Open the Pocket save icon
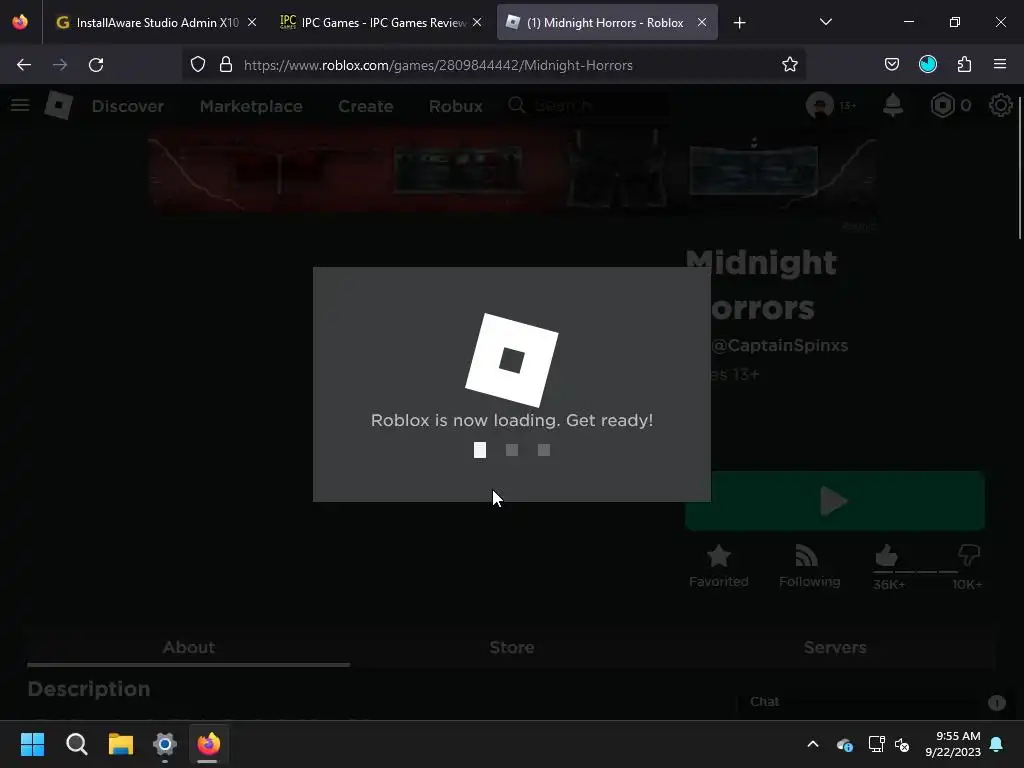 pyautogui.click(x=891, y=65)
